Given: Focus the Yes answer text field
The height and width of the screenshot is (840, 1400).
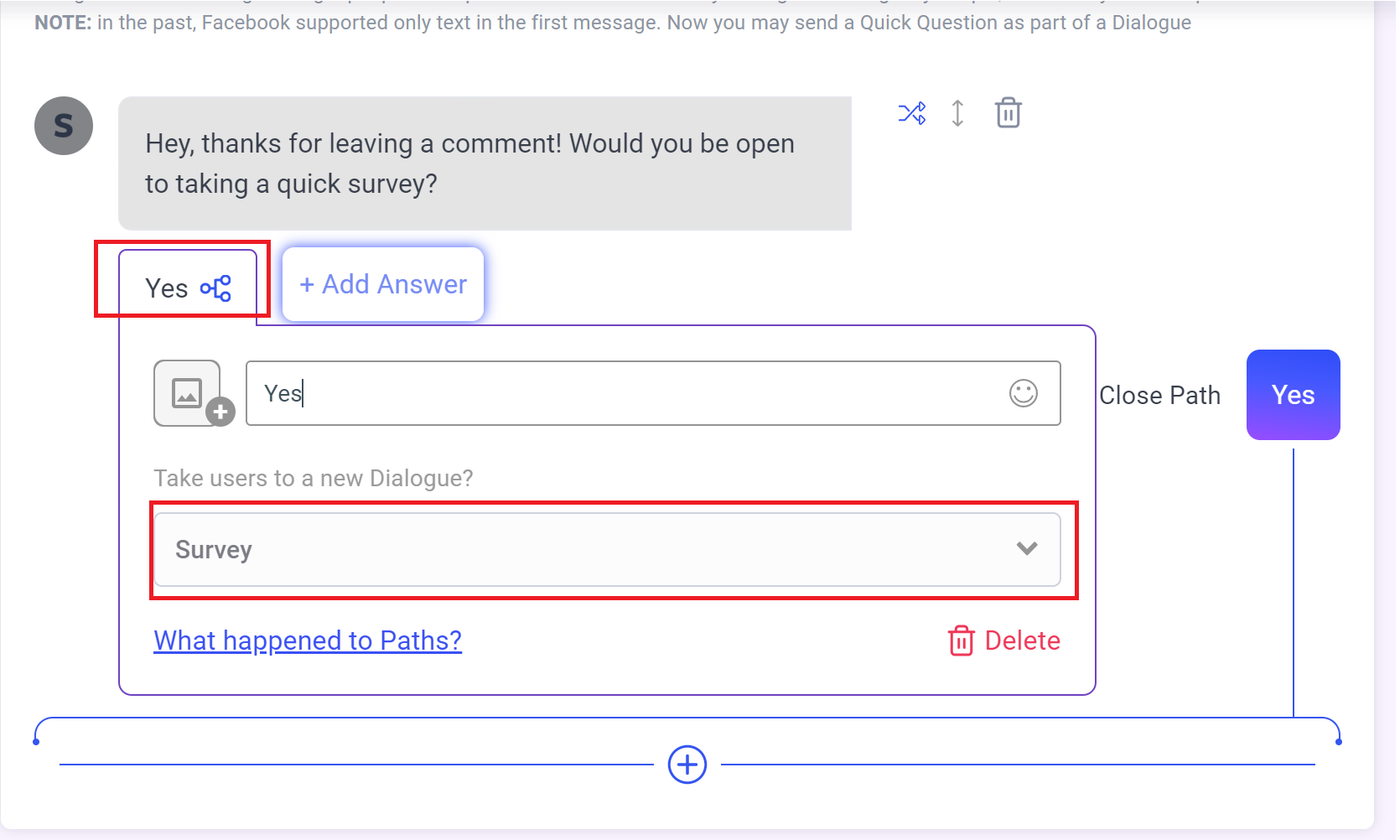Looking at the screenshot, I should 653,393.
